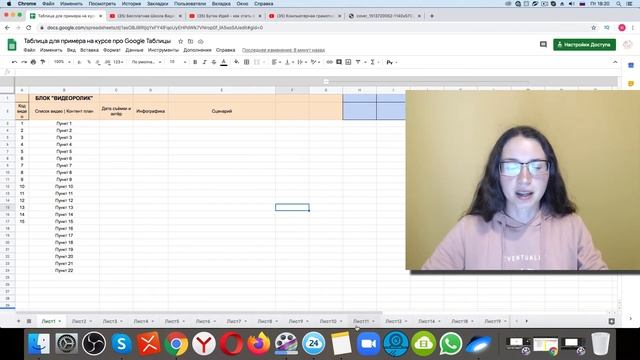
Task: Activate the paint format roller tool
Action: [42, 62]
